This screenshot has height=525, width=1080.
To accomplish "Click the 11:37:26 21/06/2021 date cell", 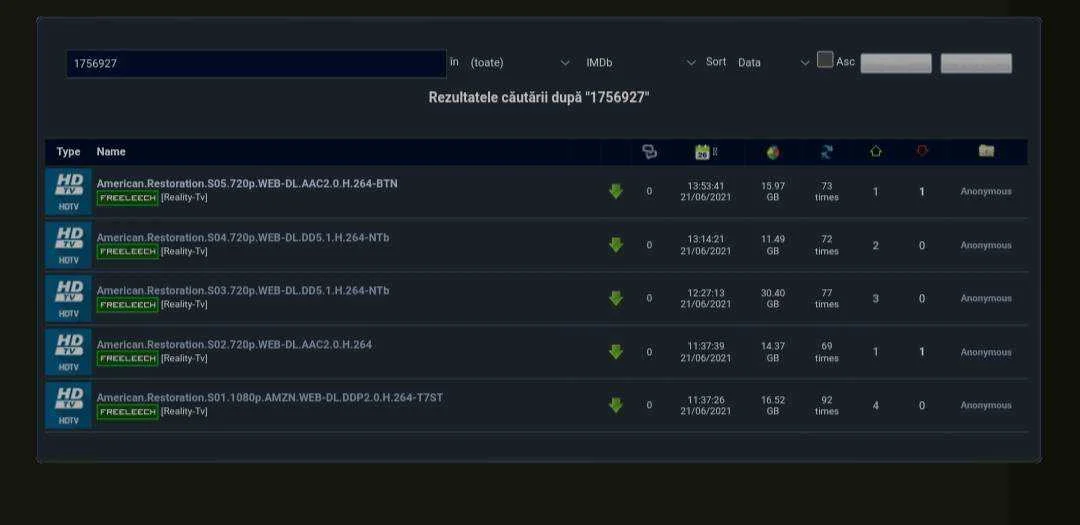I will [x=706, y=405].
